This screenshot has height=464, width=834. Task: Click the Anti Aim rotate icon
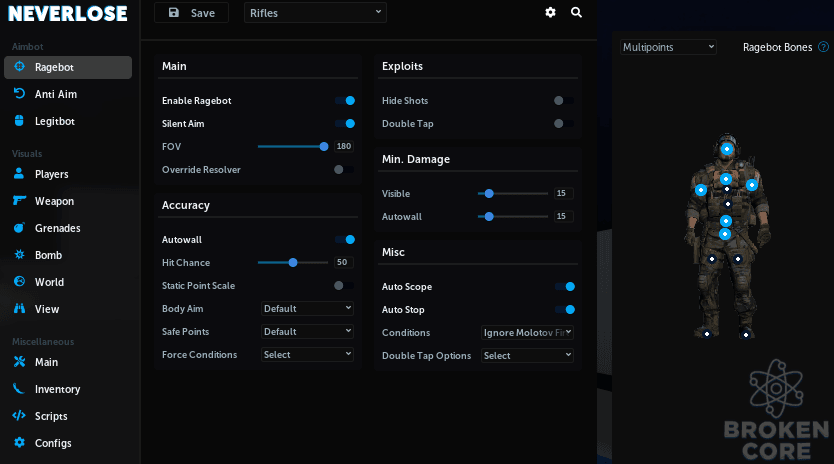point(19,94)
